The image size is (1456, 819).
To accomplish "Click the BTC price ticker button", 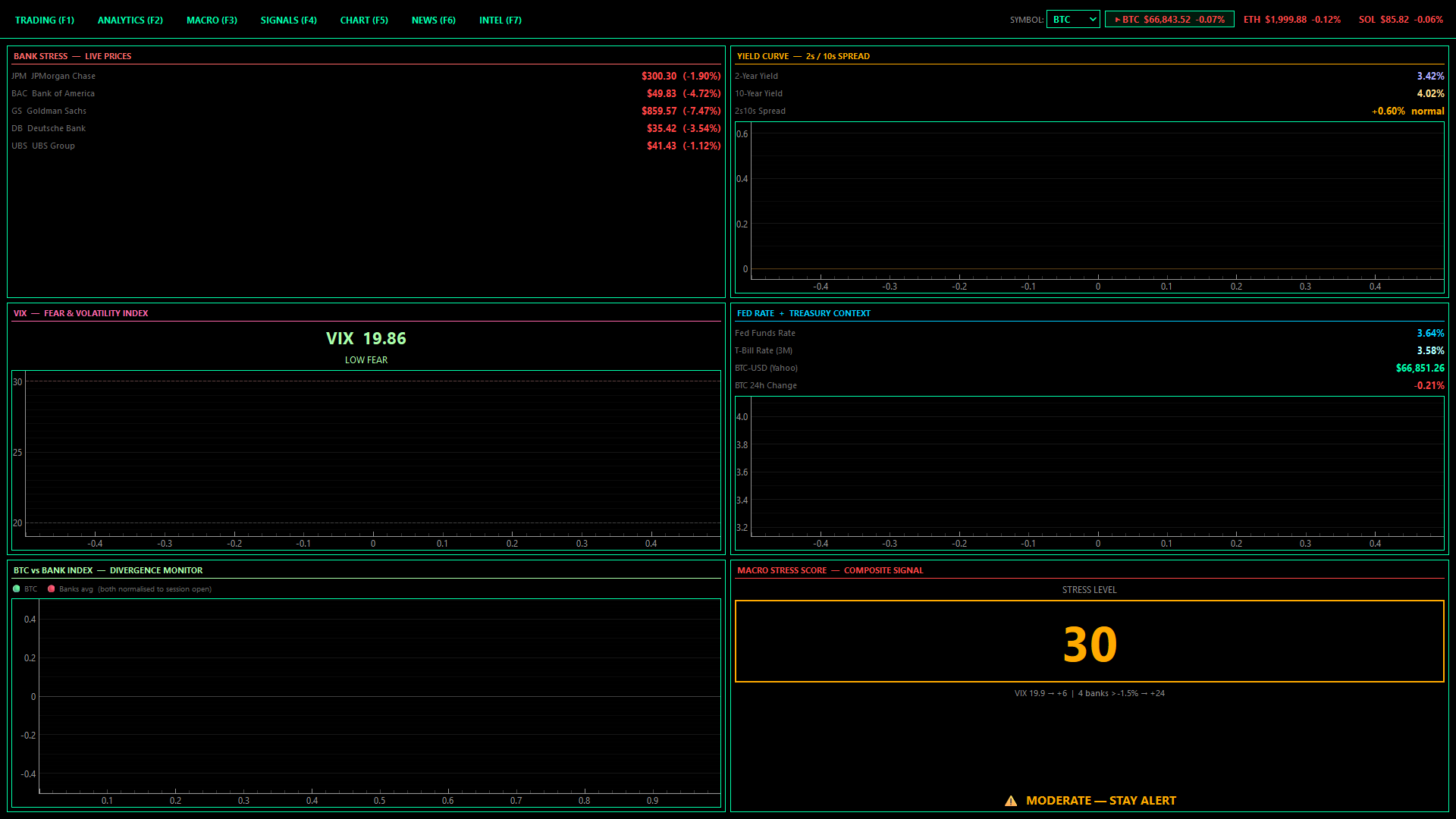I will (1169, 20).
